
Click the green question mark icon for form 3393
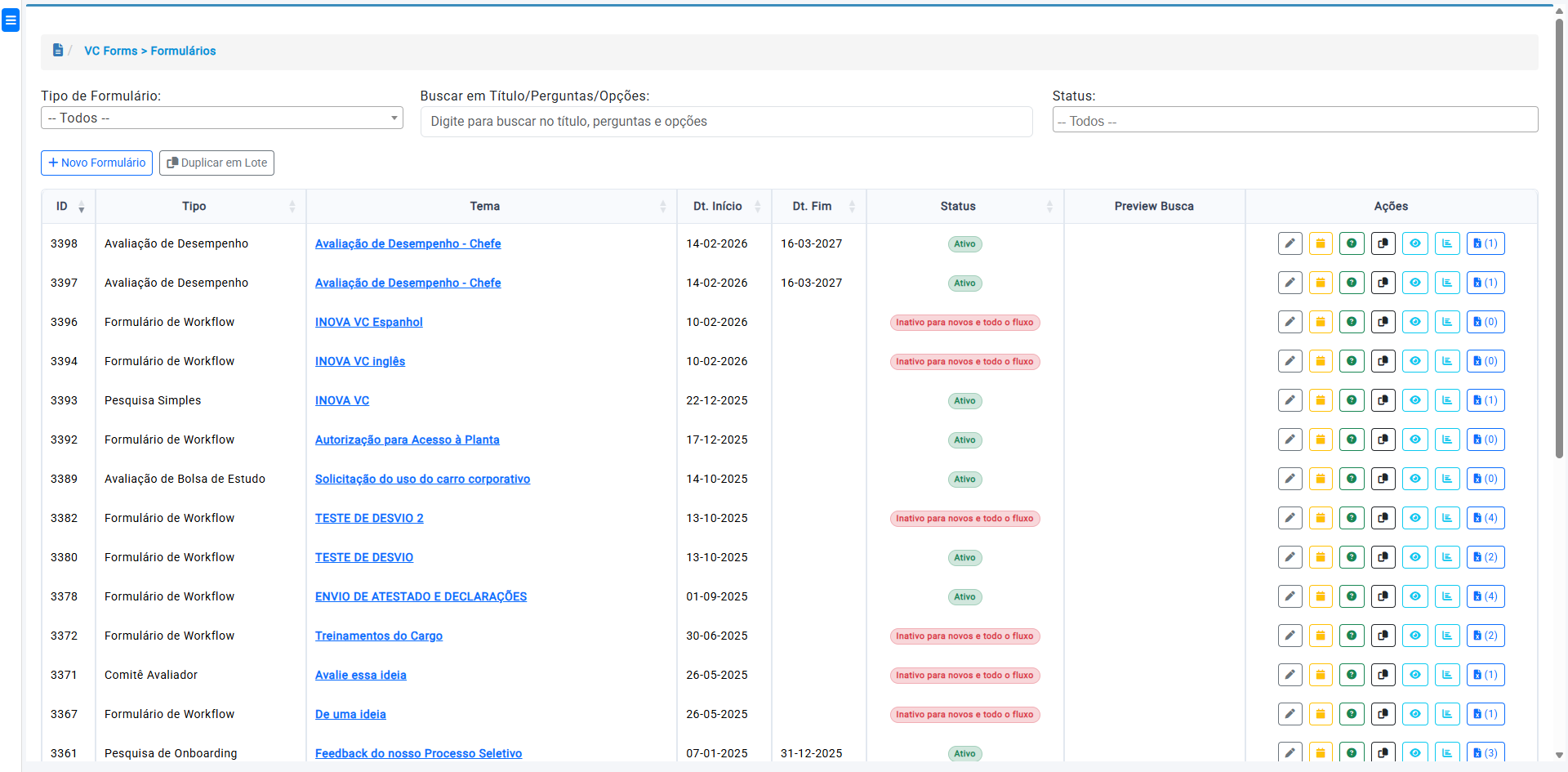tap(1352, 400)
